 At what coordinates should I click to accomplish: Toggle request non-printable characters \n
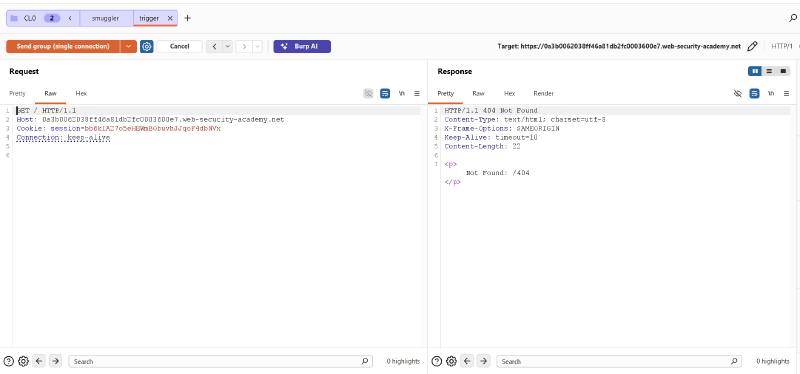click(x=402, y=93)
